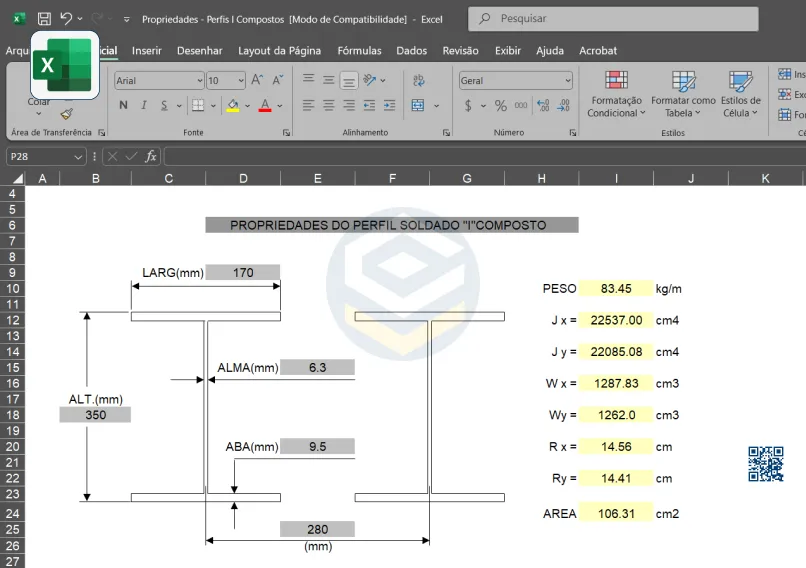Click the Pesquisar search box
Screen dimensions: 806x568
[613, 18]
